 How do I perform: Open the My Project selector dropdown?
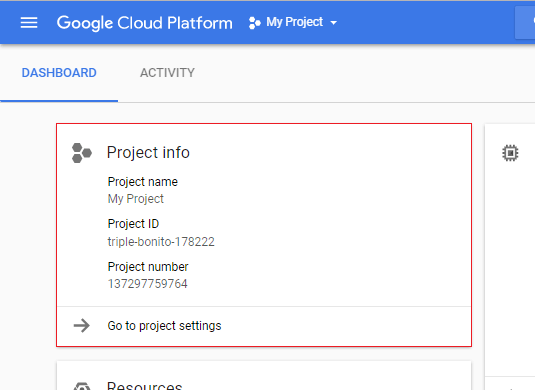[293, 23]
